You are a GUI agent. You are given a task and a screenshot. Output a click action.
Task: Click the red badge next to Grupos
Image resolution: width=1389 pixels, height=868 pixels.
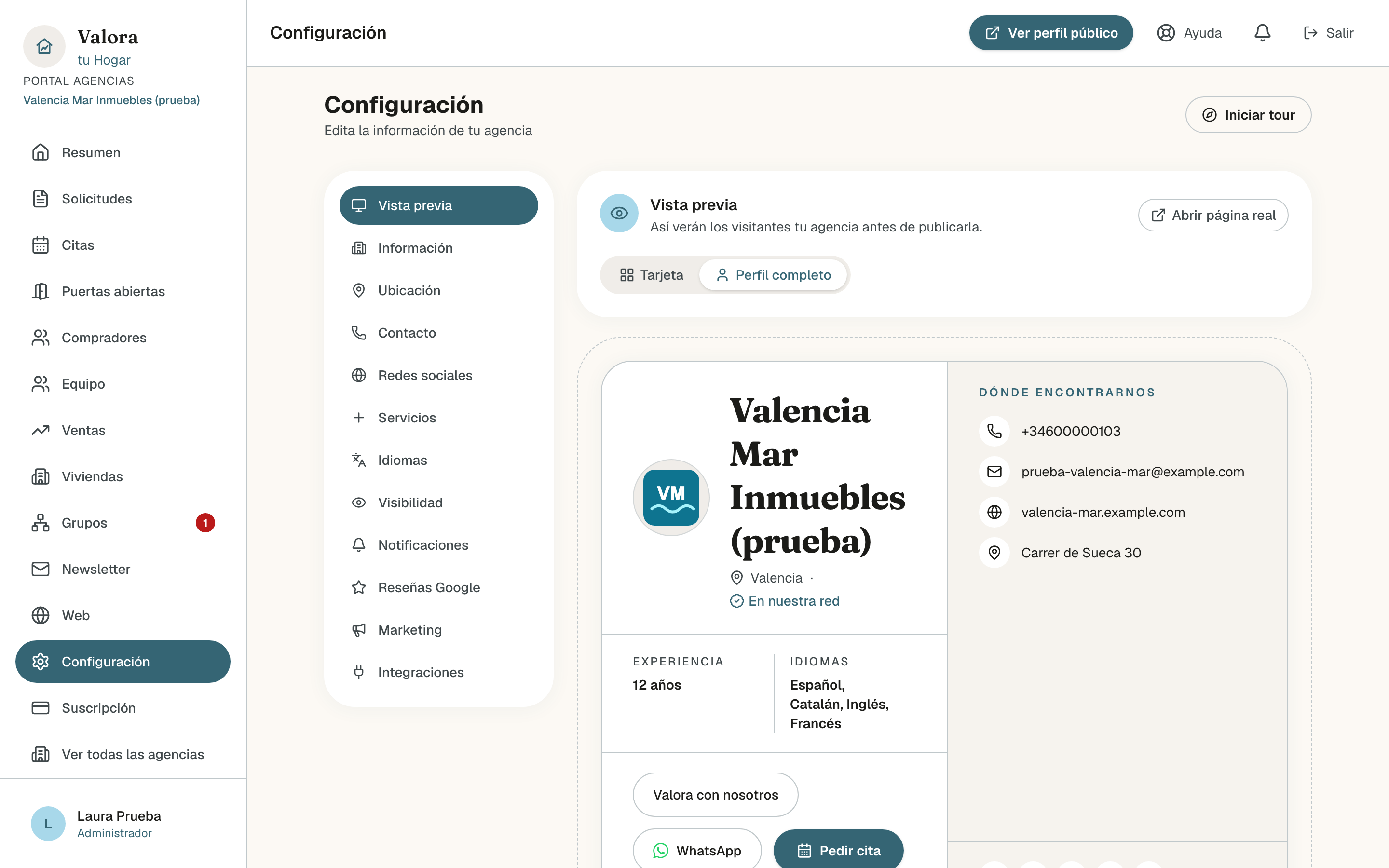click(205, 523)
